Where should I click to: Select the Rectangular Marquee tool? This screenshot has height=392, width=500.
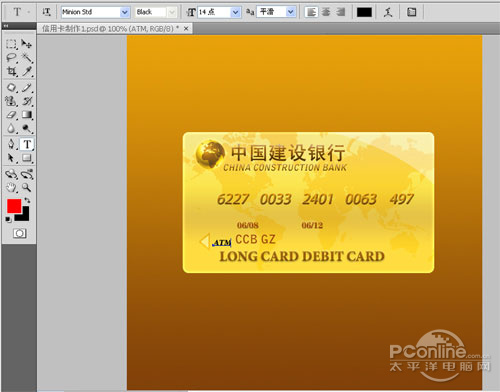pyautogui.click(x=11, y=44)
